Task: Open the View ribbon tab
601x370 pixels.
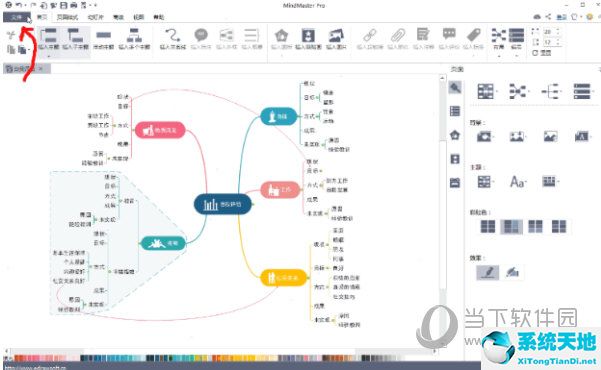Action: point(138,17)
